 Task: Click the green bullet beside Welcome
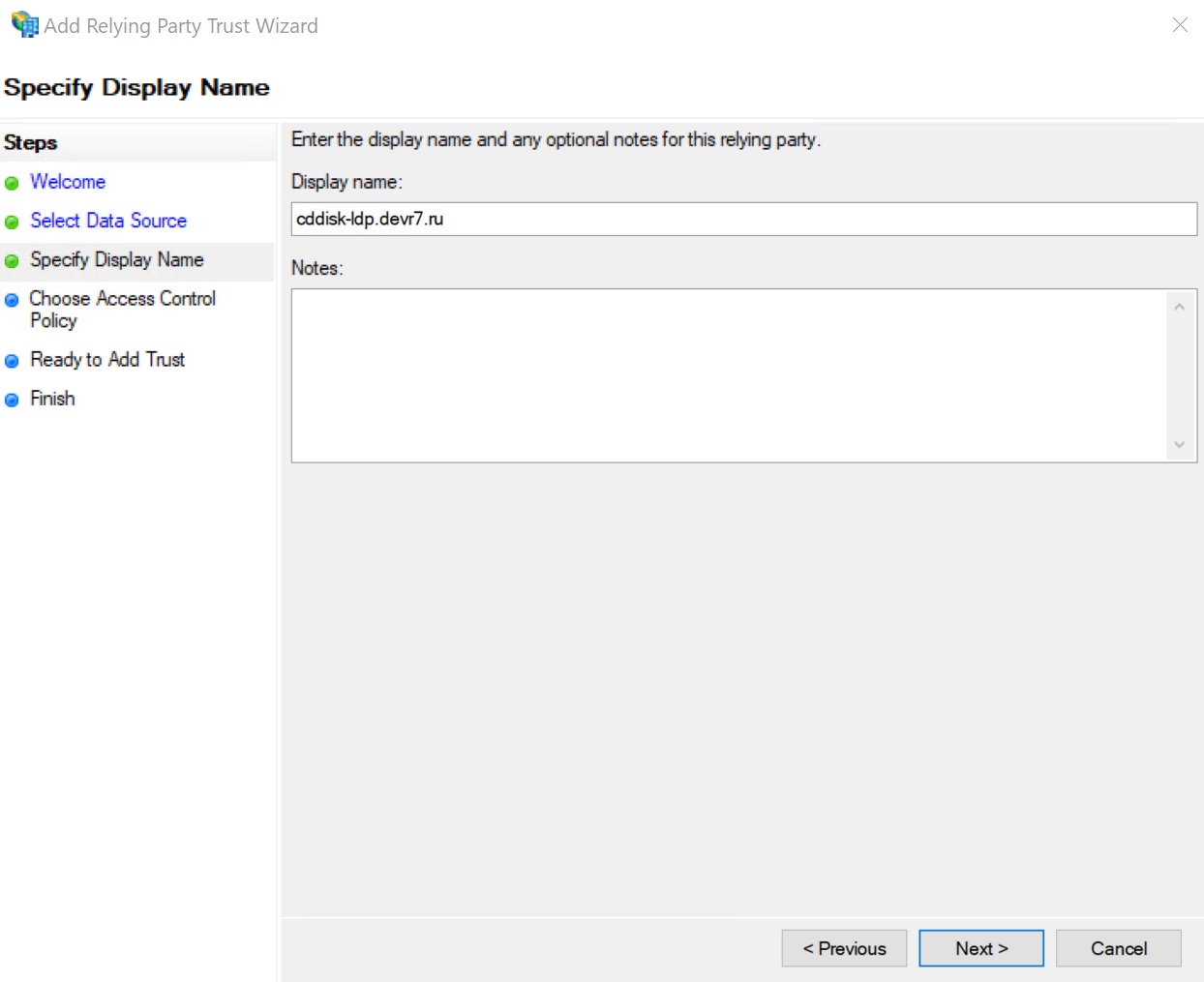tap(12, 183)
